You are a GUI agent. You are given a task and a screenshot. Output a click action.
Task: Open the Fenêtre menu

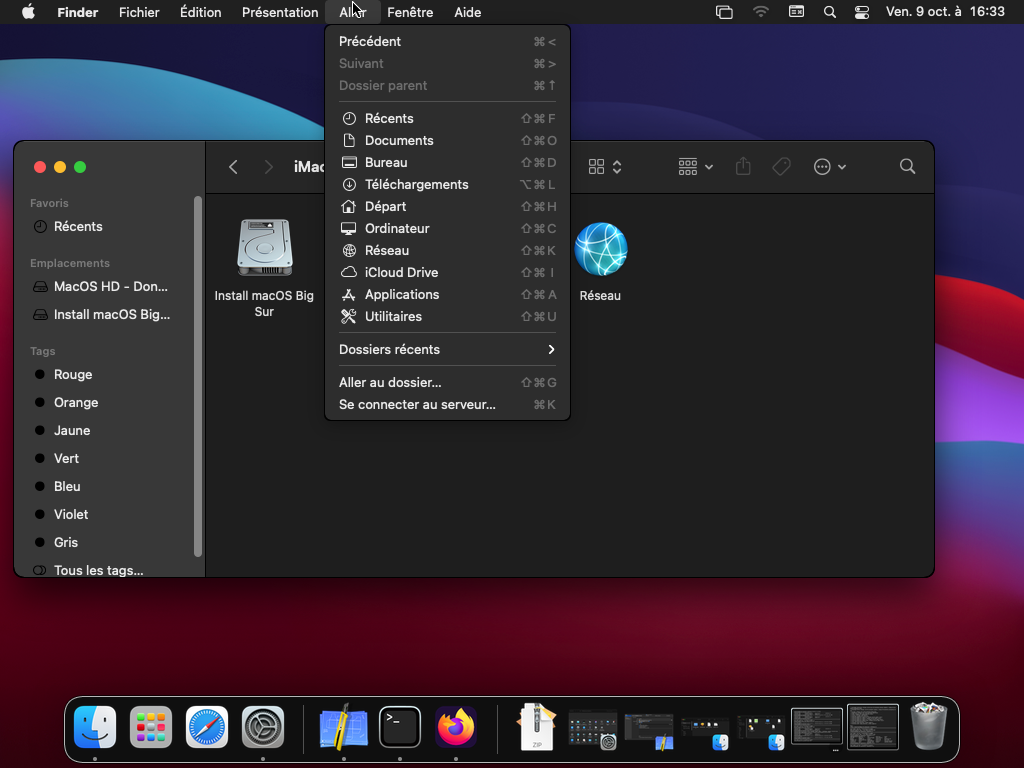pos(410,12)
